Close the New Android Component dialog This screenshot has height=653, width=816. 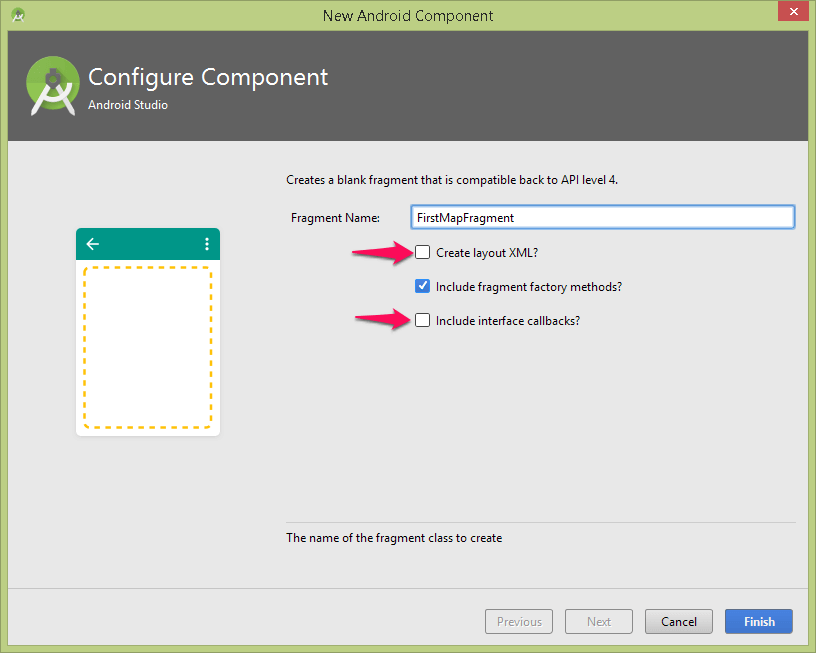(x=793, y=11)
